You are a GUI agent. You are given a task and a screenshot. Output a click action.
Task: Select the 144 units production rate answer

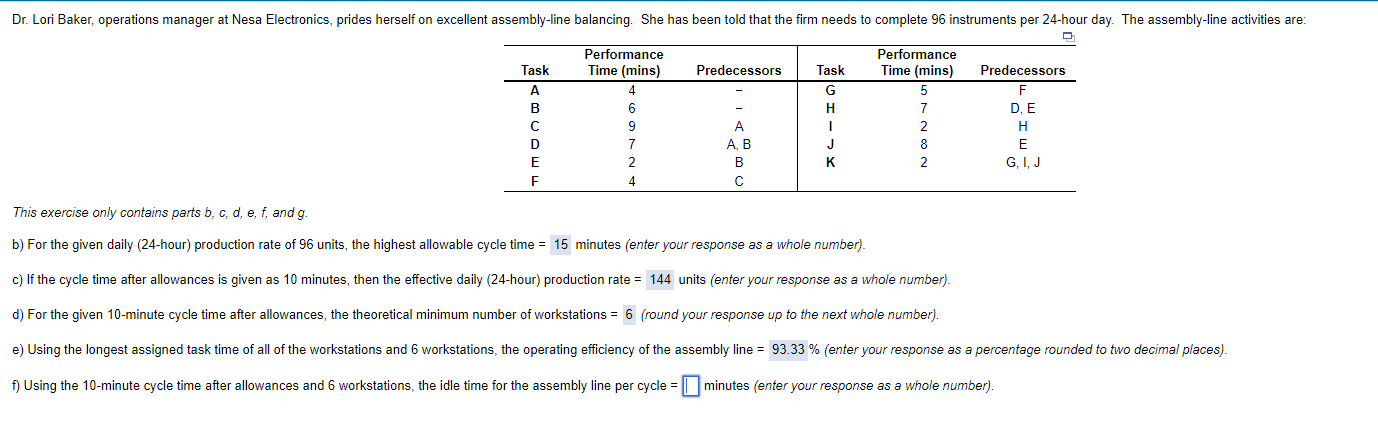659,280
